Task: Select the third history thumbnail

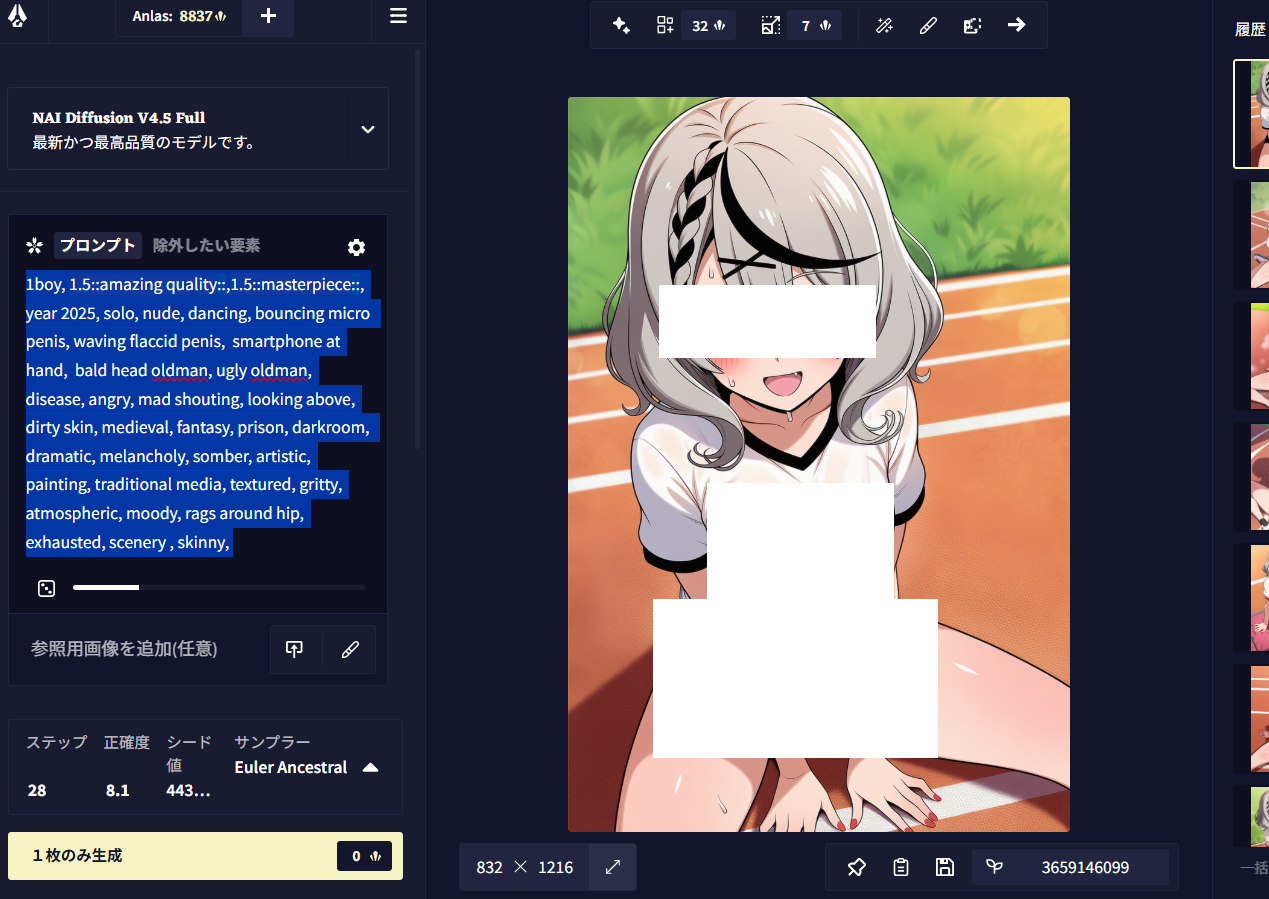Action: point(1251,356)
